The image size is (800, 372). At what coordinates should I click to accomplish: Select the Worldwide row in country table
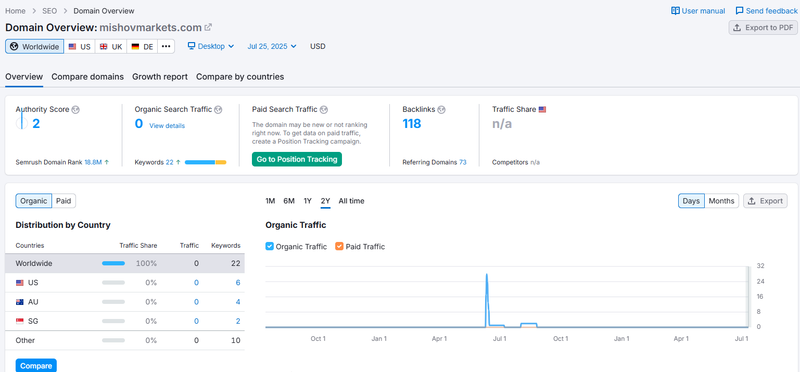click(x=125, y=264)
